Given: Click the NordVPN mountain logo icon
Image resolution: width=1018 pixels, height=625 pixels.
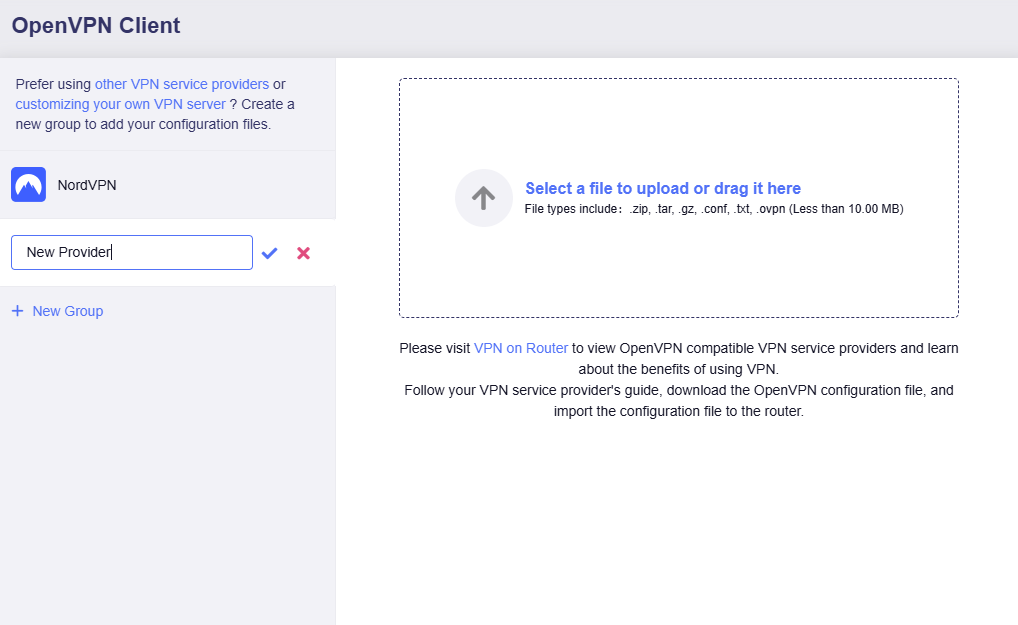Looking at the screenshot, I should point(28,185).
